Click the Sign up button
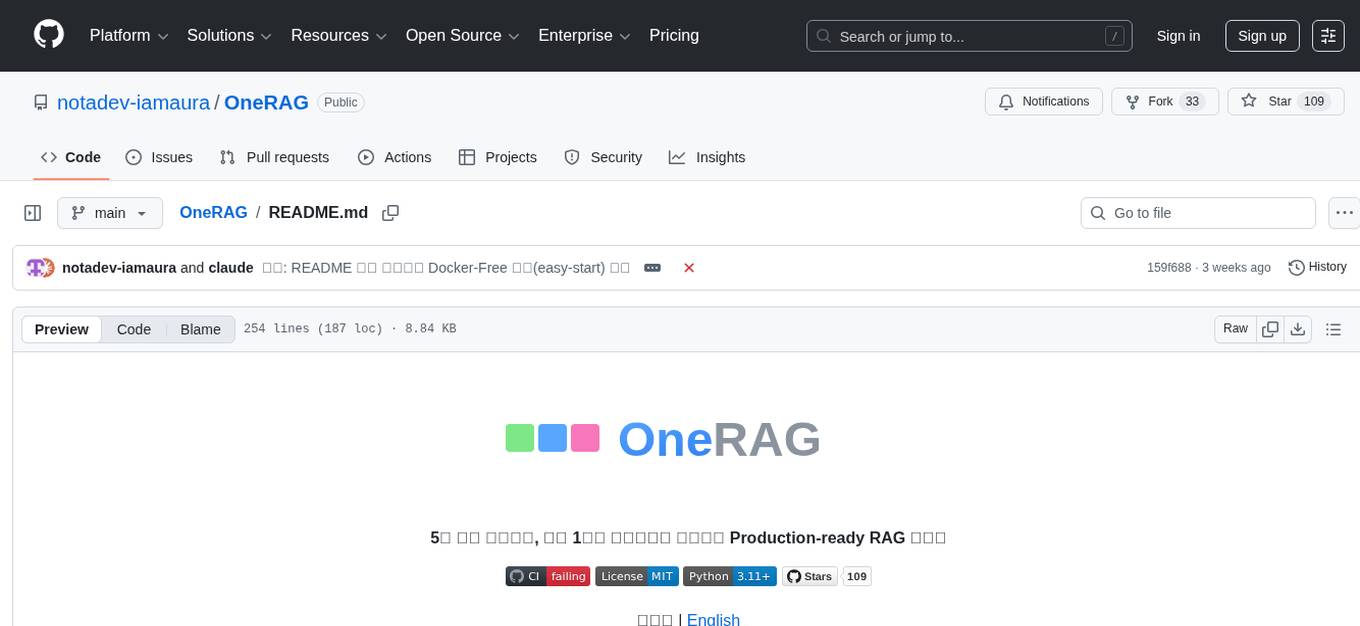The width and height of the screenshot is (1360, 626). coord(1261,35)
